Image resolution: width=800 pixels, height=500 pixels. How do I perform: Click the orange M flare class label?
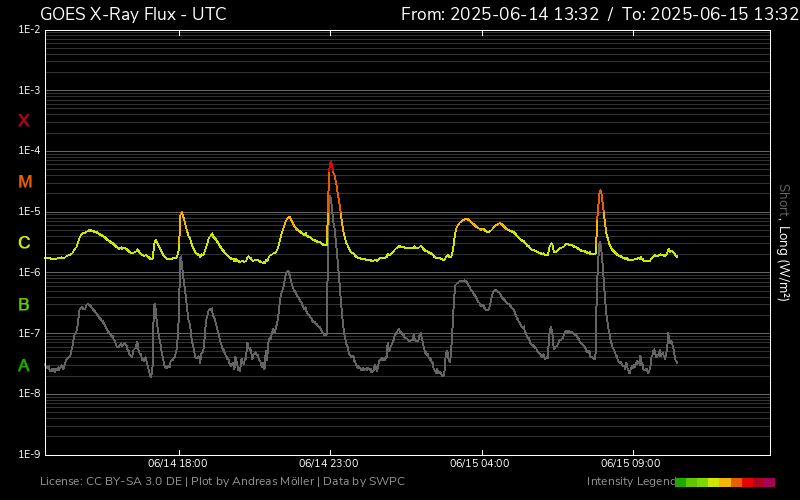[x=25, y=182]
